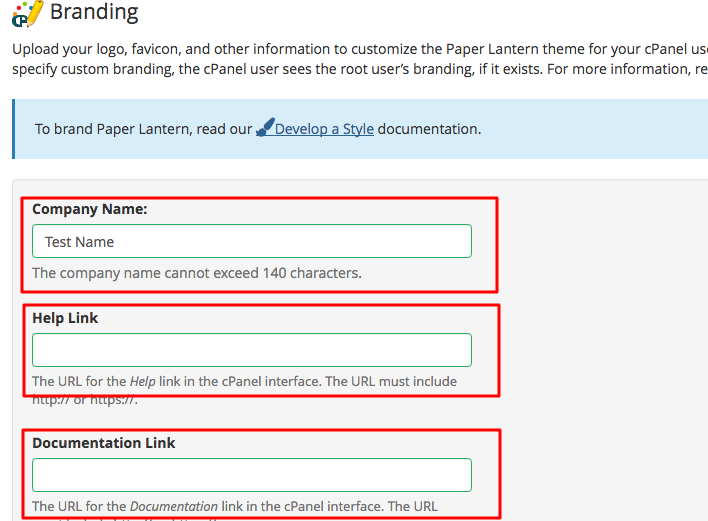Click the Help Link URL description text
Screen dimensions: 708x521
tap(244, 381)
